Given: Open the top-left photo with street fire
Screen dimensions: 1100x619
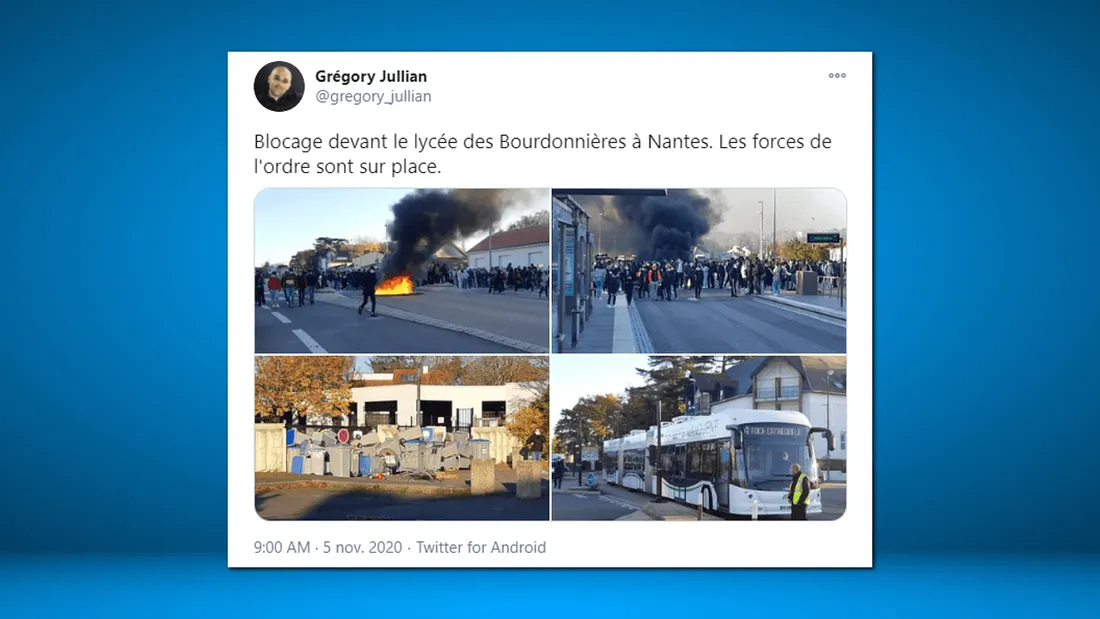Looking at the screenshot, I should pos(402,270).
